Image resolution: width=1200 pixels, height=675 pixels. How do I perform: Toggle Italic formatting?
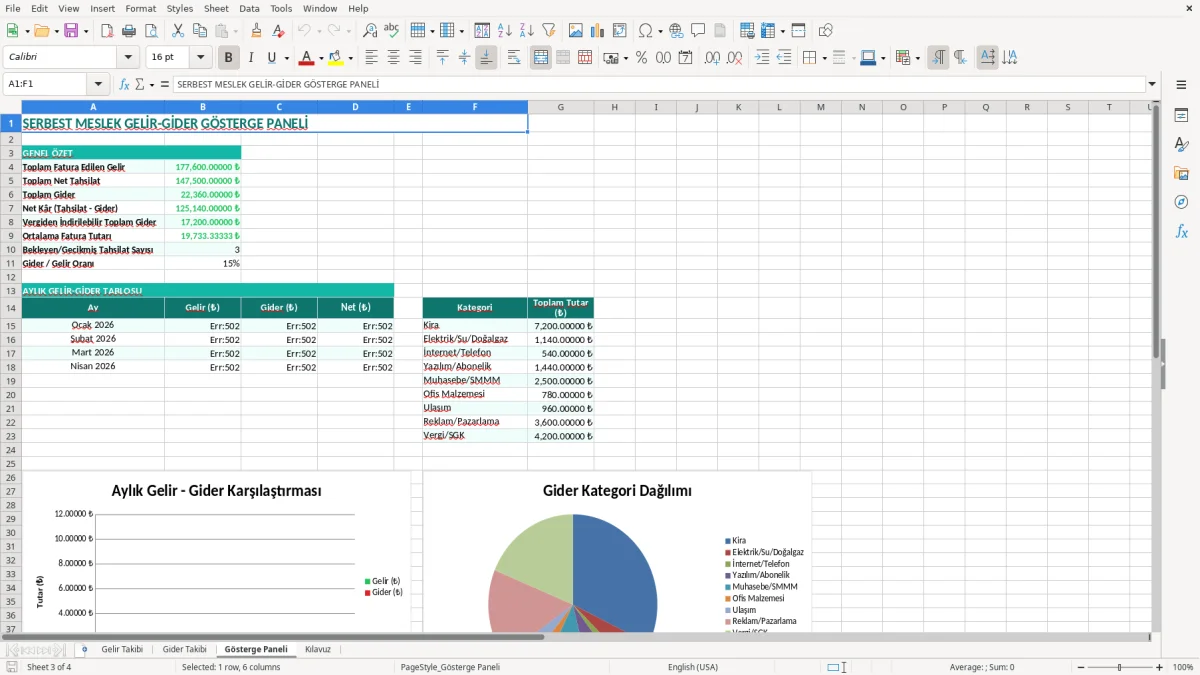pos(251,58)
